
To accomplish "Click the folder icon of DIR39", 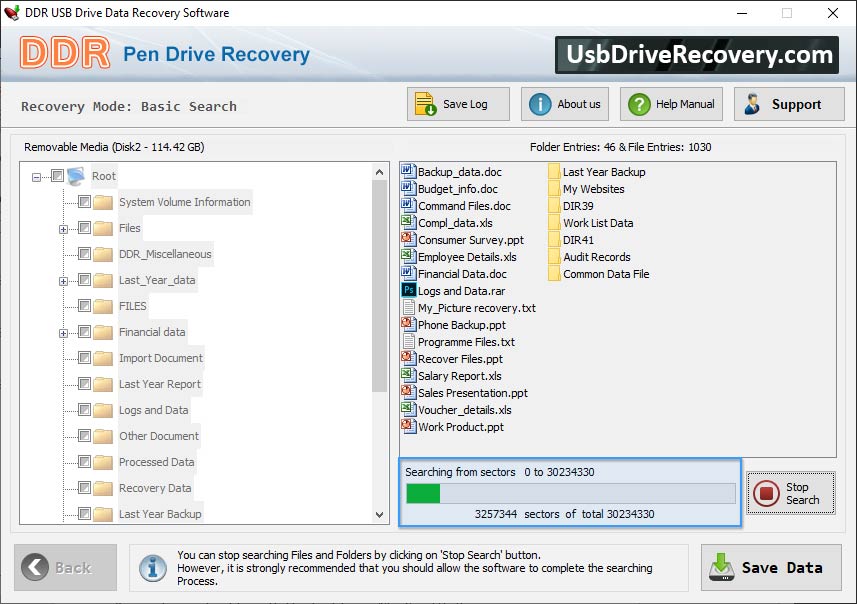I will point(554,206).
